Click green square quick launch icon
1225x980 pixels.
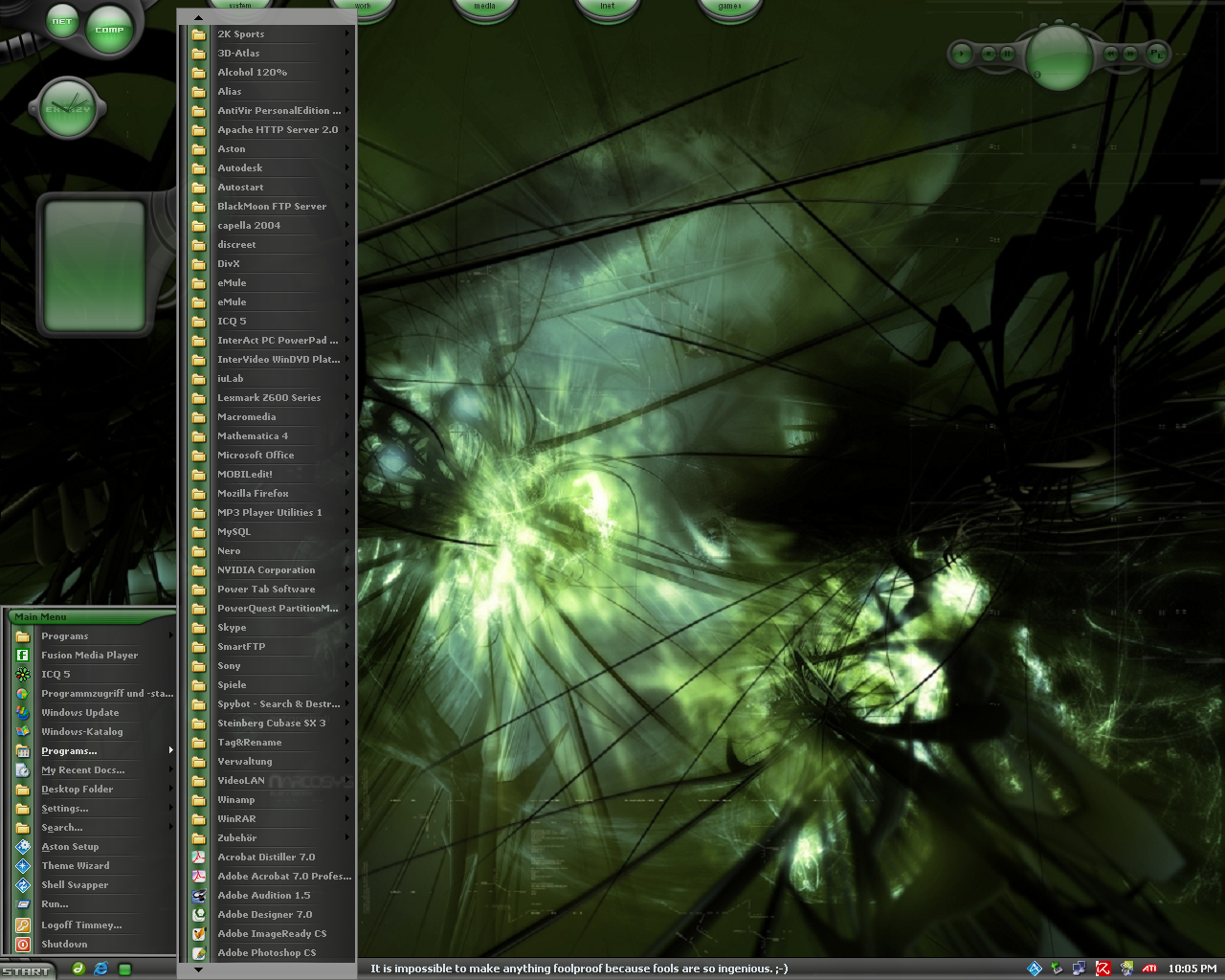point(124,969)
